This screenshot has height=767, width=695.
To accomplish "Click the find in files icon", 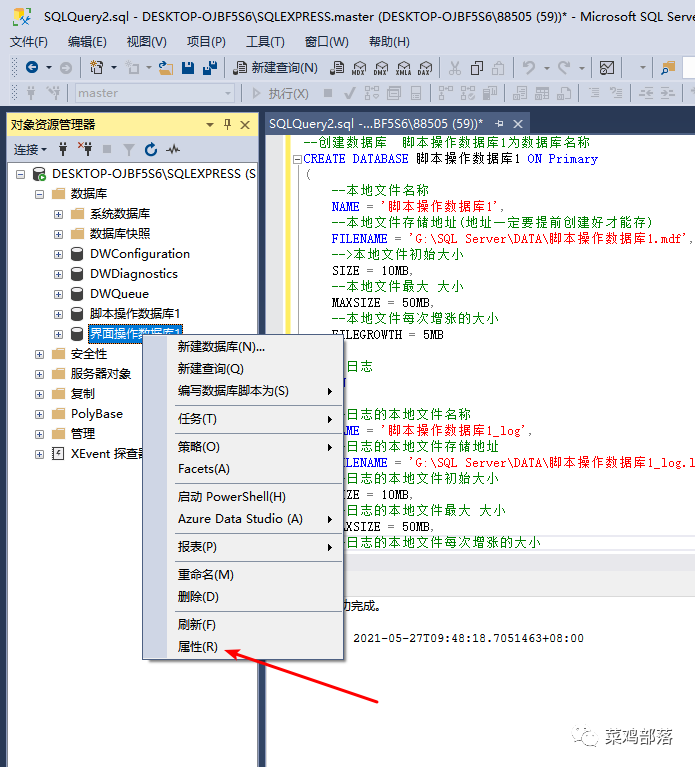I will (668, 68).
